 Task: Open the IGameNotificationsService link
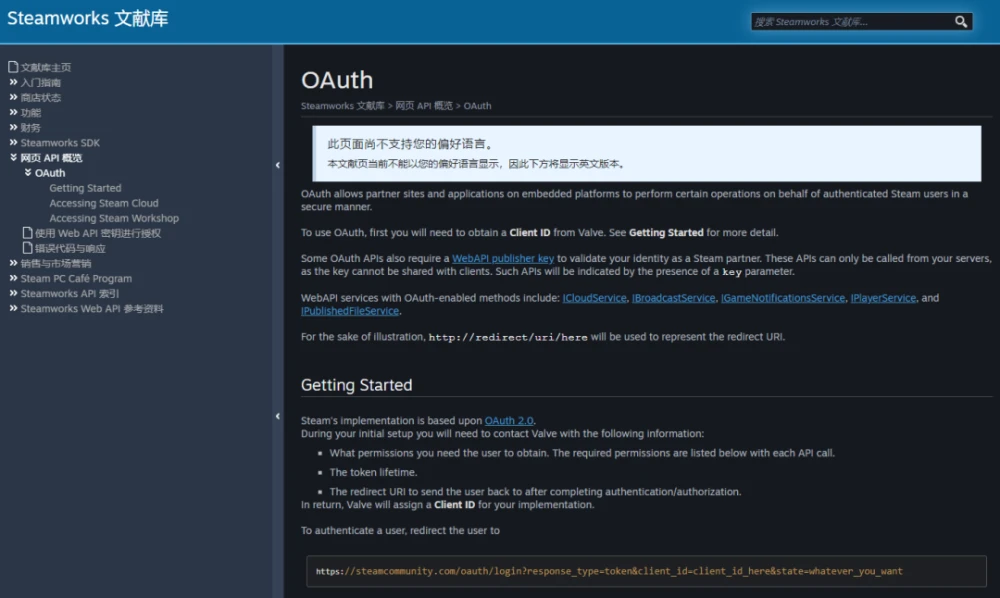[783, 298]
